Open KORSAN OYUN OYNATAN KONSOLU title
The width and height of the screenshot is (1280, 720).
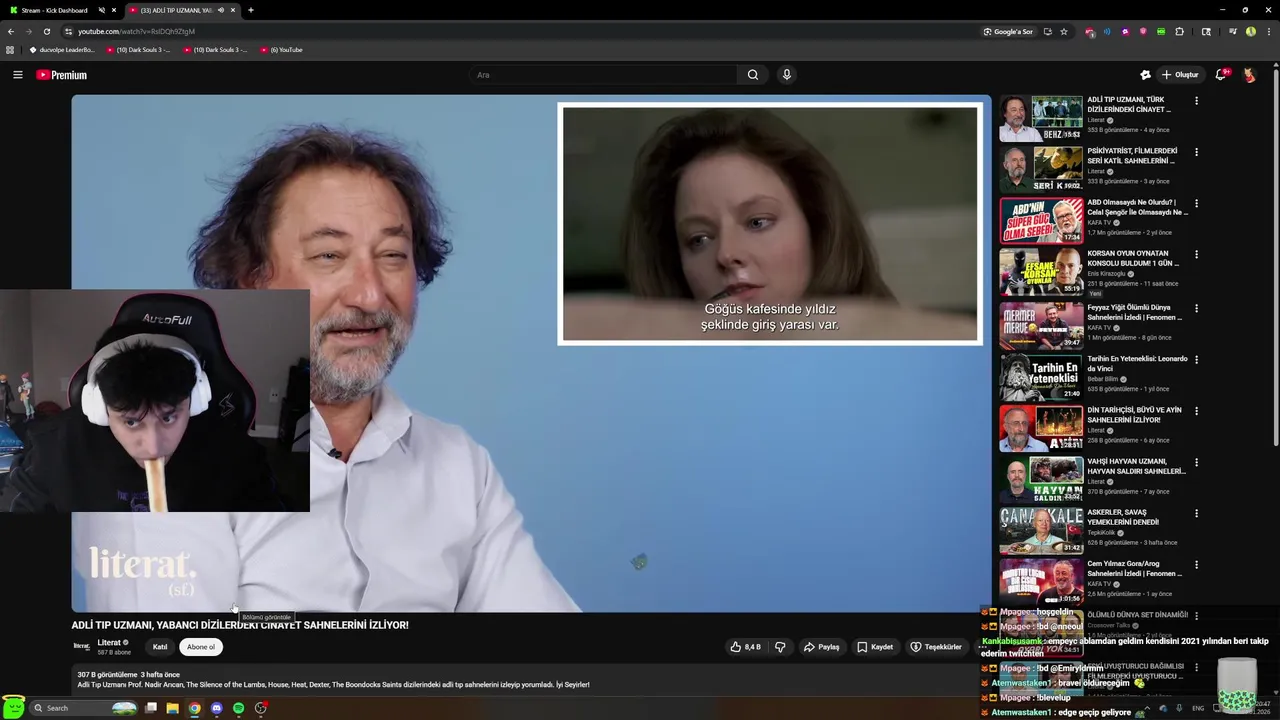click(1133, 258)
